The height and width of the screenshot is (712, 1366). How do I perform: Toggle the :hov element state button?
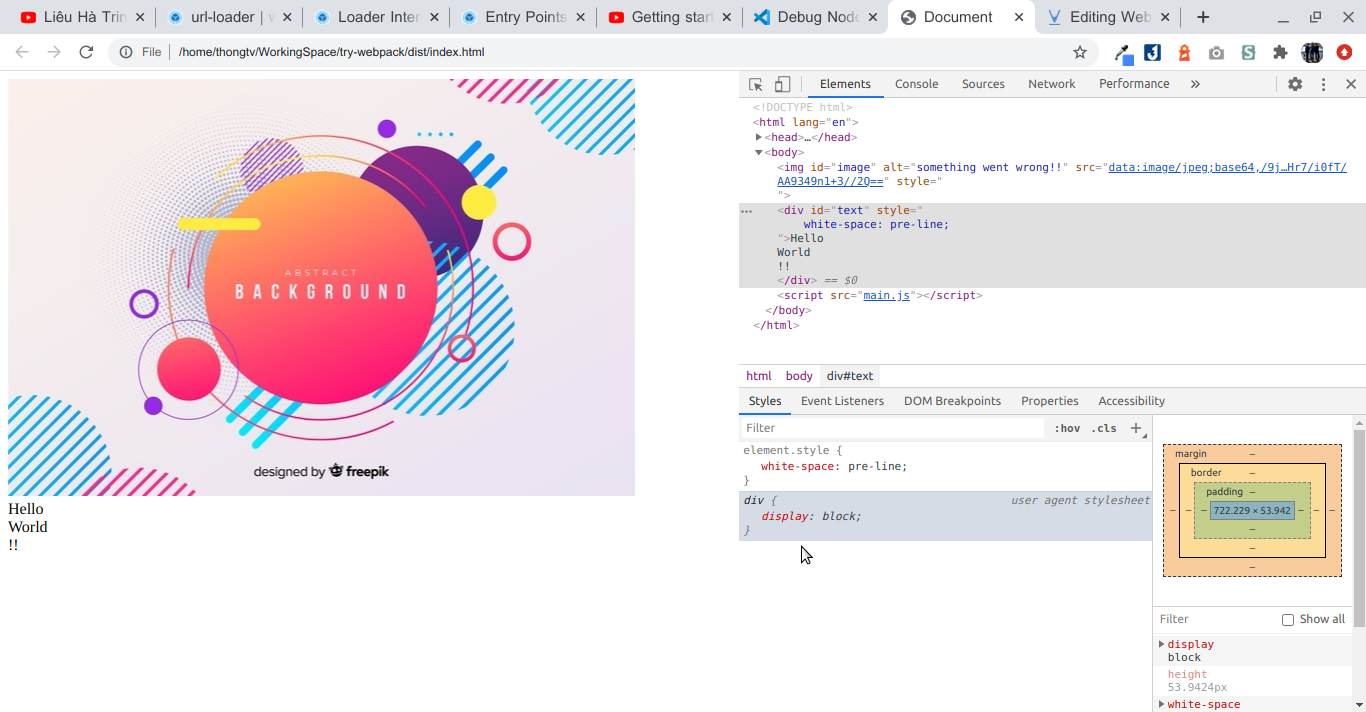(x=1067, y=428)
